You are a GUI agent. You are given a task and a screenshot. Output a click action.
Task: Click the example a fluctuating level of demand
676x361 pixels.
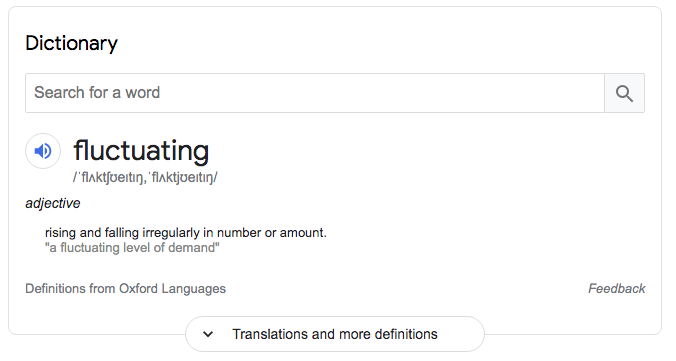(x=132, y=248)
